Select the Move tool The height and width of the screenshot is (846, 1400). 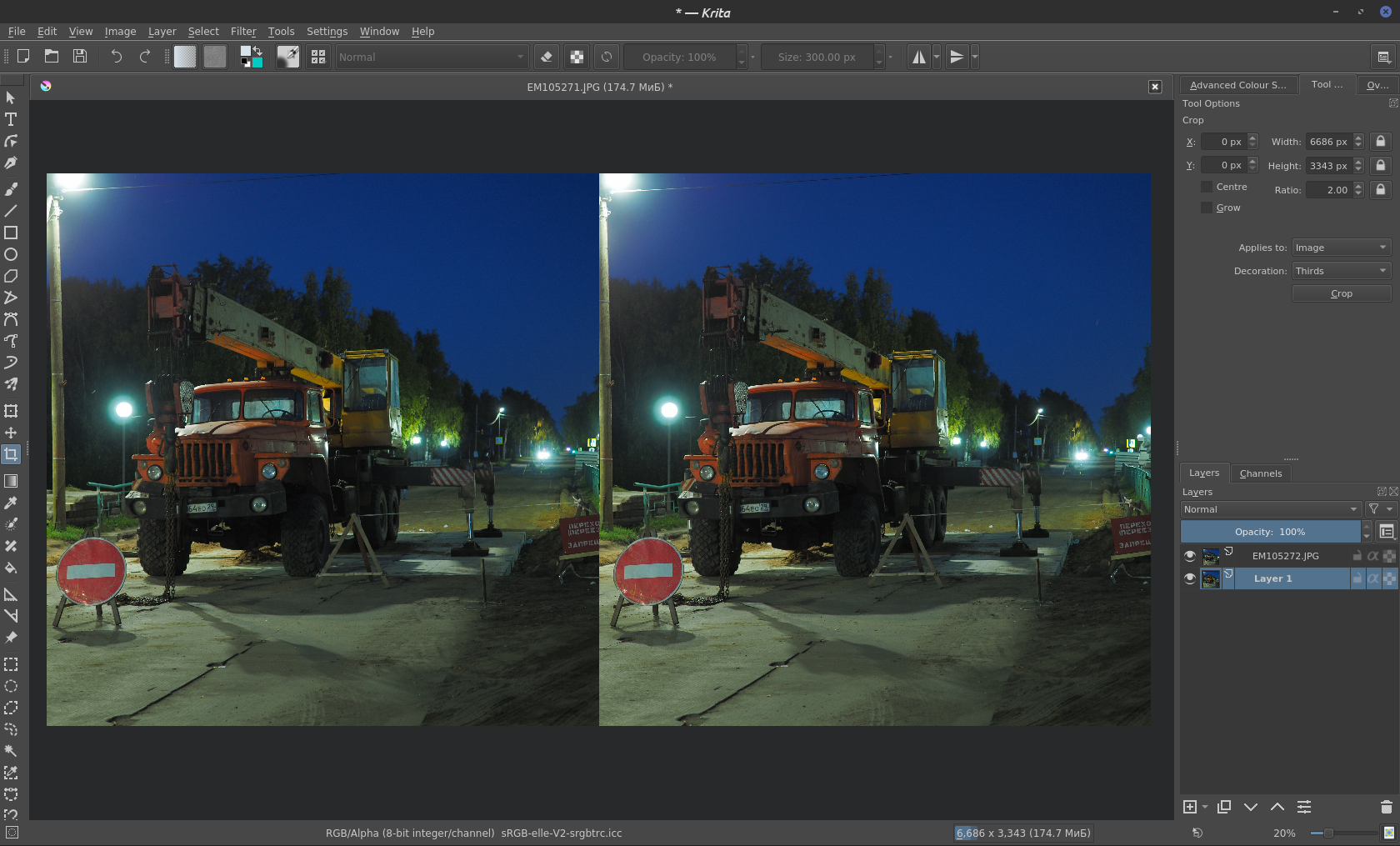[11, 433]
